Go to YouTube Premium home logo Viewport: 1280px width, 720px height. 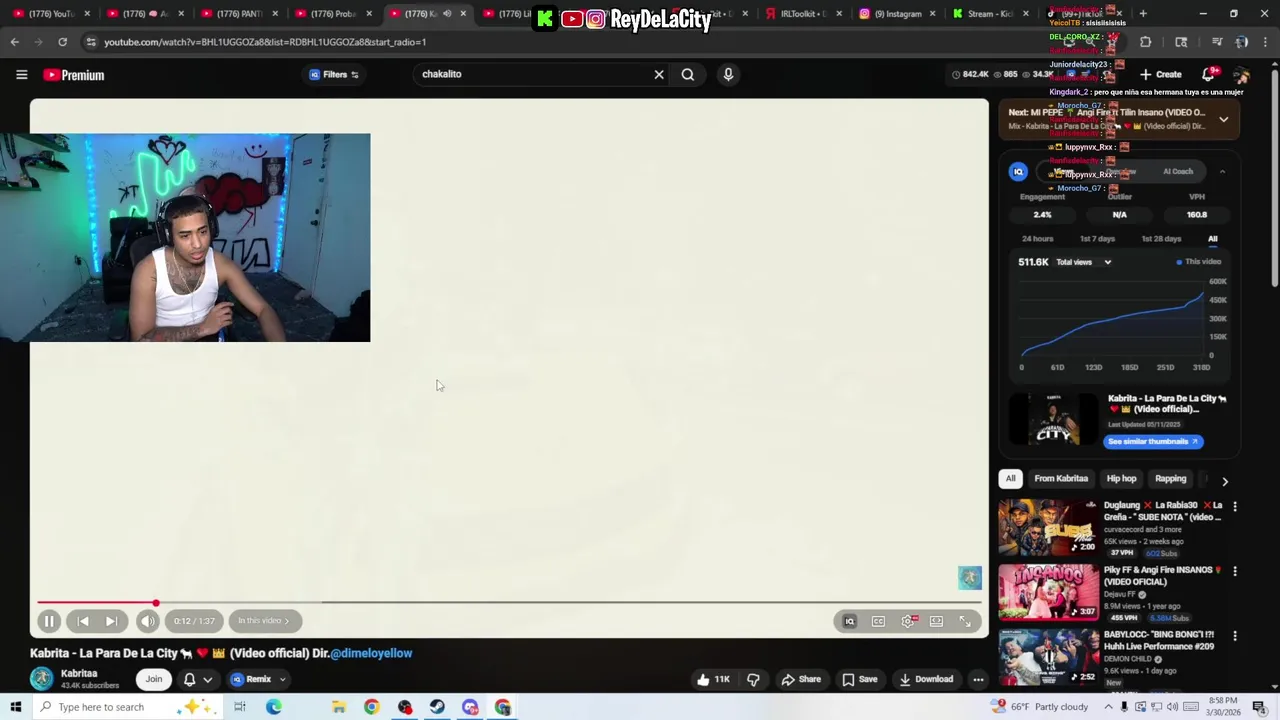point(74,75)
